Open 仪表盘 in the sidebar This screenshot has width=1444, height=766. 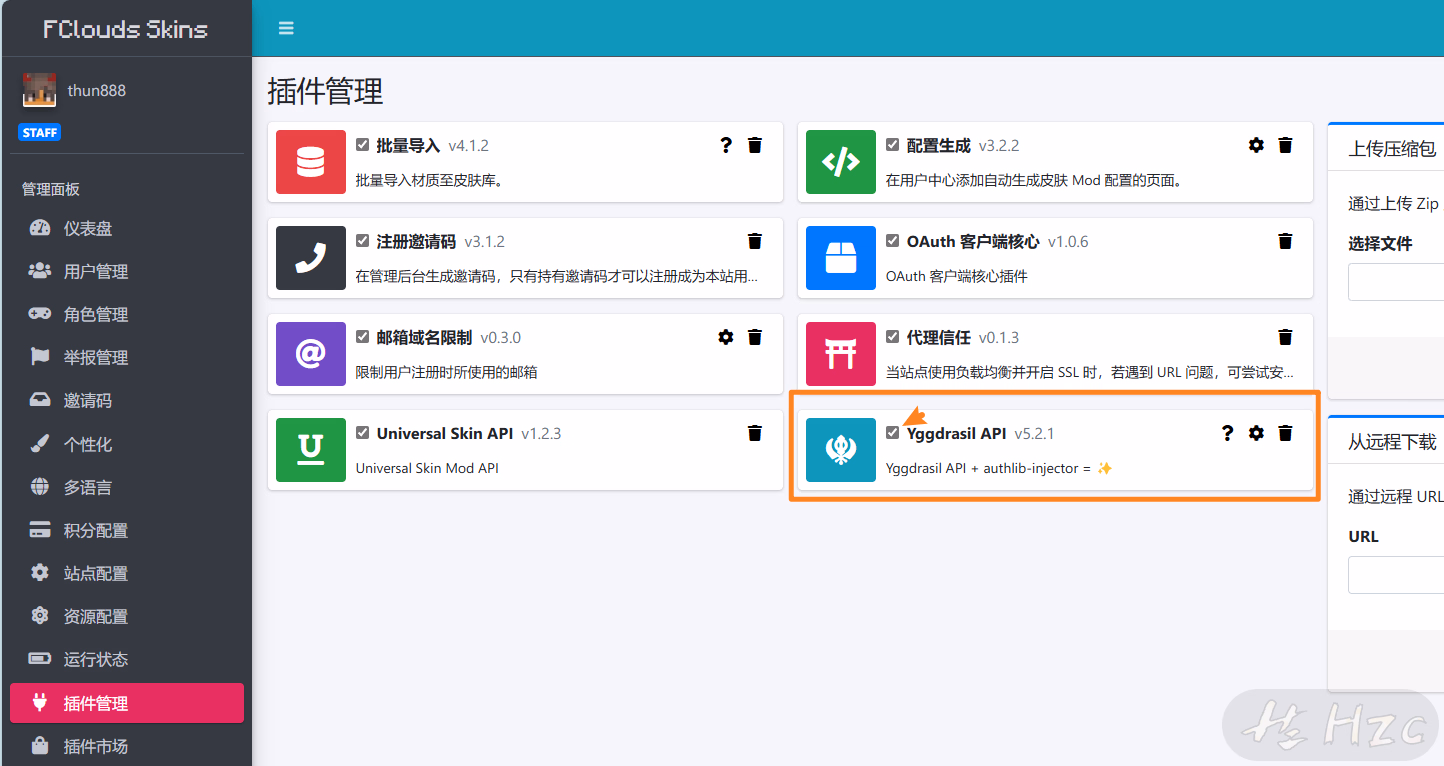tap(127, 228)
